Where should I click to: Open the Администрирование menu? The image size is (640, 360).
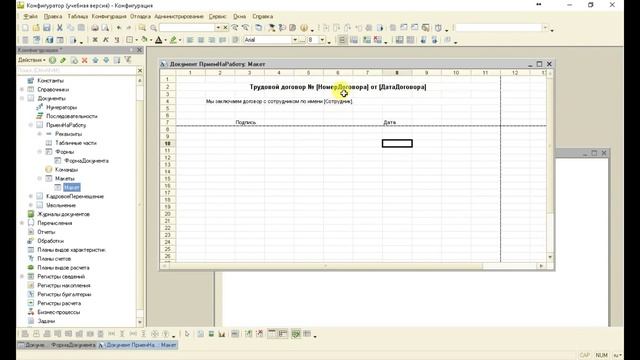179,16
